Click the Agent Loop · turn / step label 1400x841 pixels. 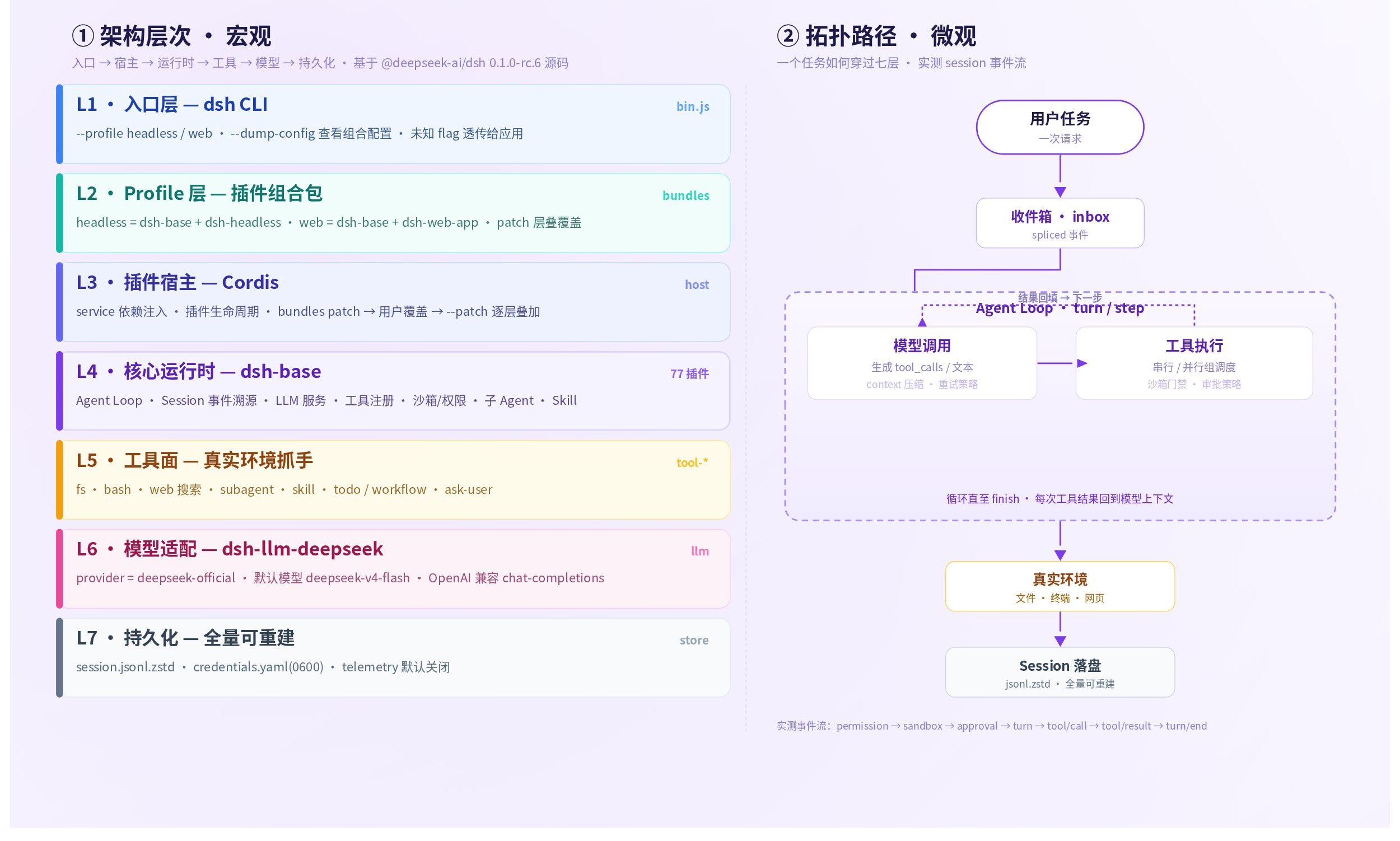1060,309
